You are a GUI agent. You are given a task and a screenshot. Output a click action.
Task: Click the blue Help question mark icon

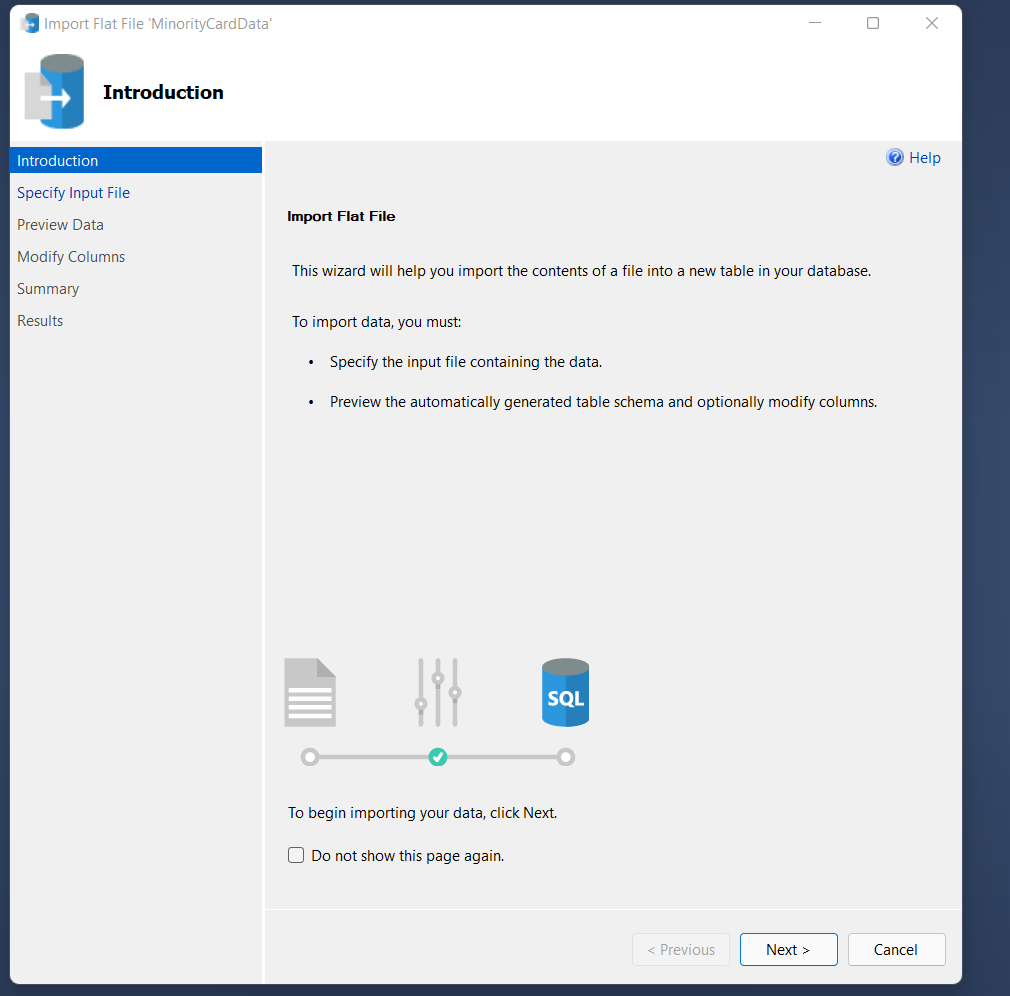coord(895,158)
